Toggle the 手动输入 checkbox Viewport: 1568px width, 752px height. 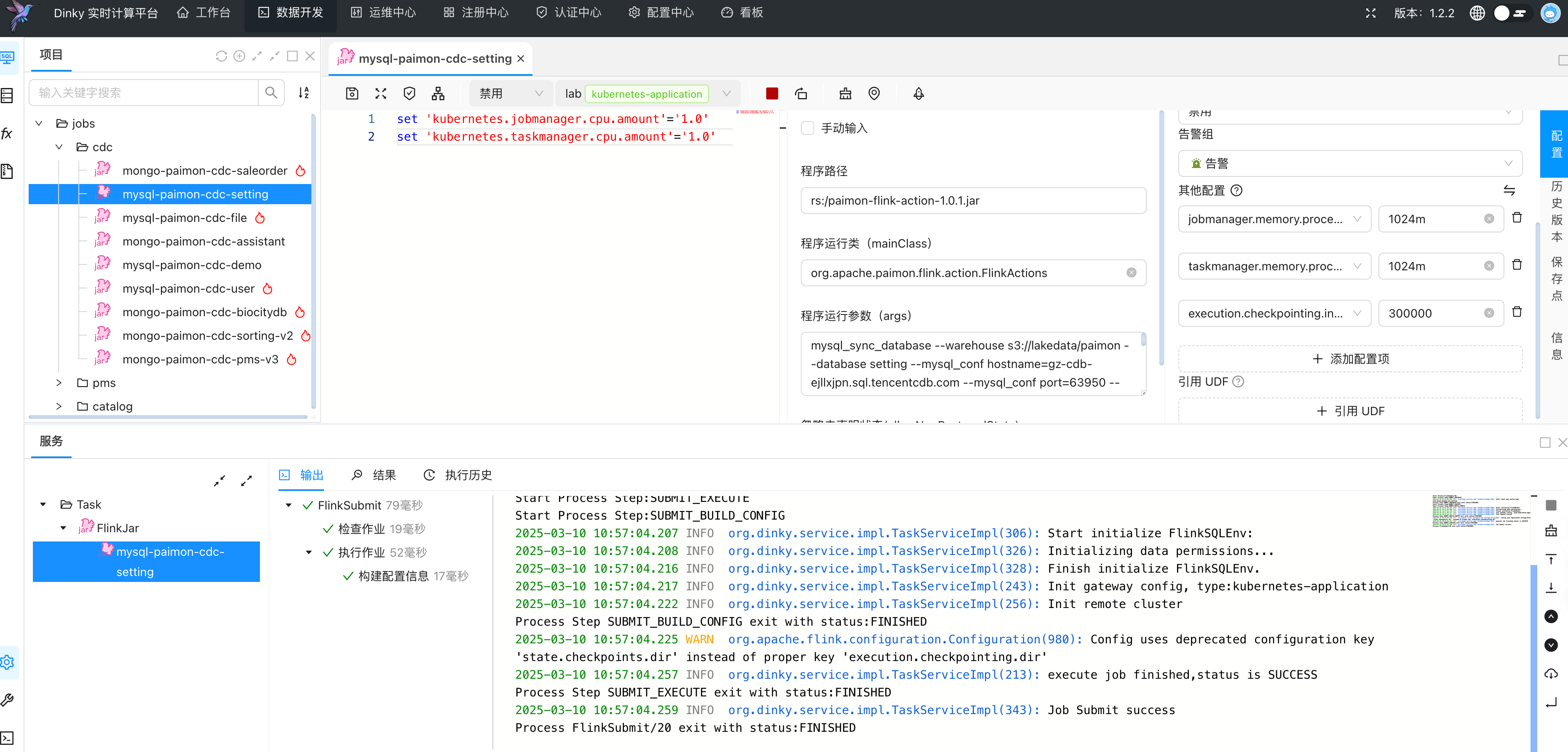pos(808,128)
